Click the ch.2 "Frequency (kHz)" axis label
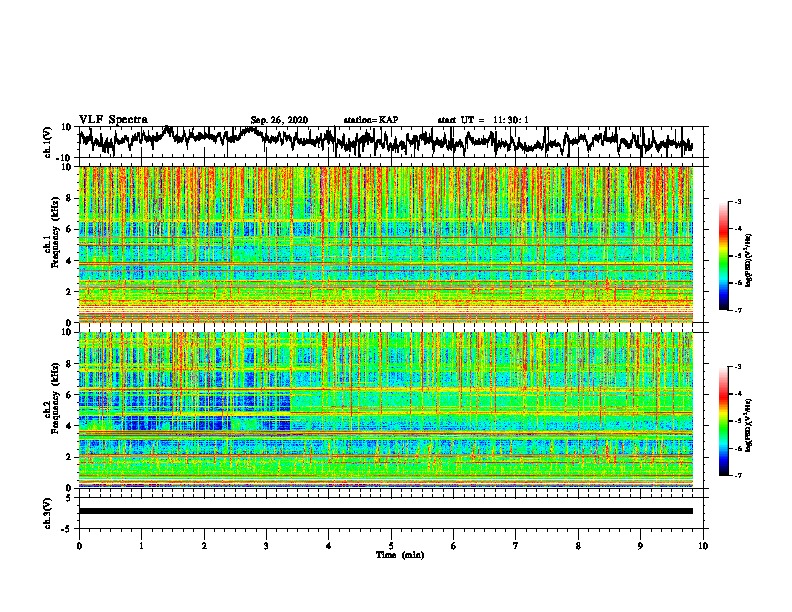The width and height of the screenshot is (792, 612). pos(55,398)
